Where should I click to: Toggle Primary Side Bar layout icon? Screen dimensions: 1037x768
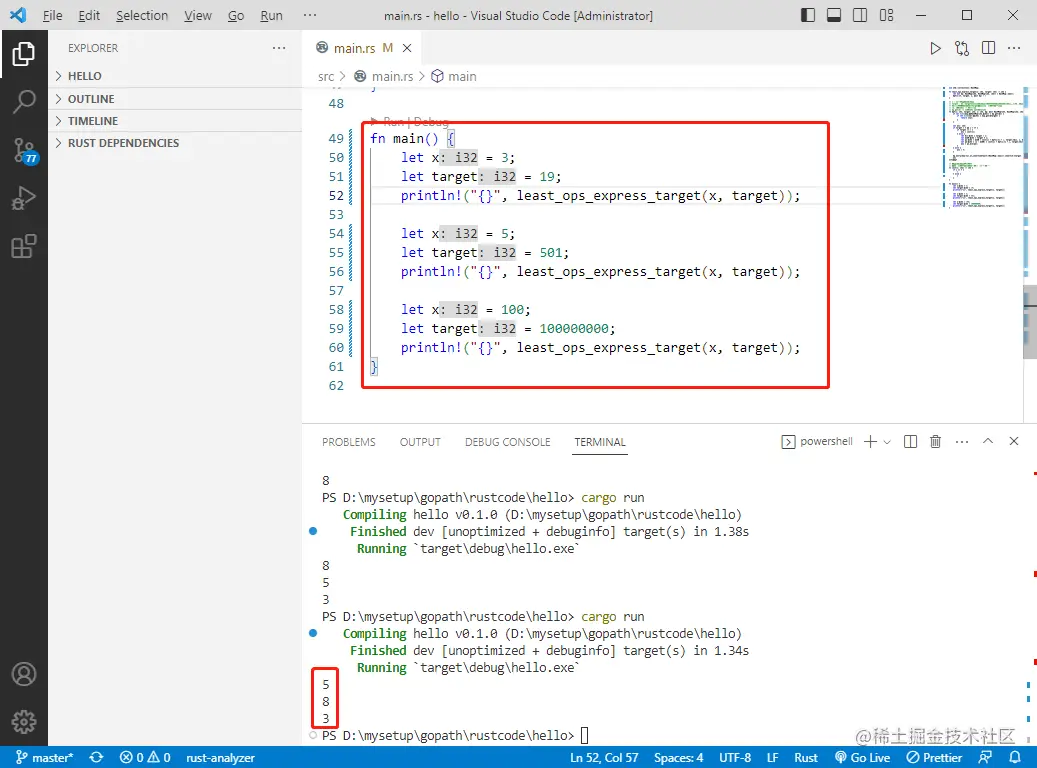(808, 15)
